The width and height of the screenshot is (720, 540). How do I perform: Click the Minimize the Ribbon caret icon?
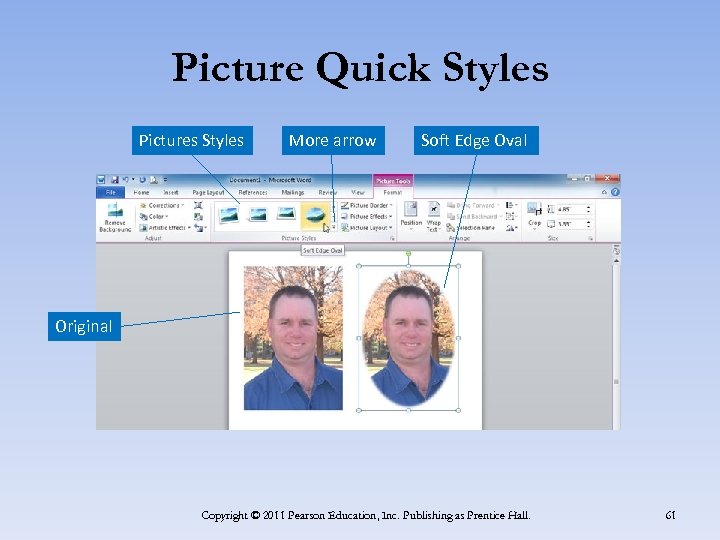tap(604, 192)
